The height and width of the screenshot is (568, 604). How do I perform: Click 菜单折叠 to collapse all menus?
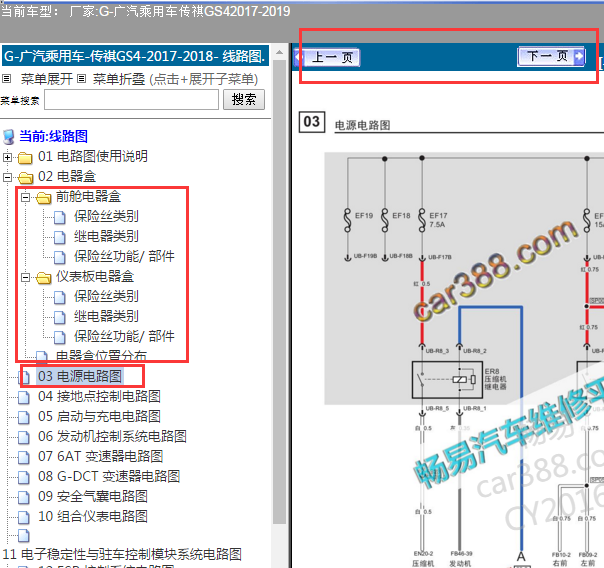pos(119,79)
